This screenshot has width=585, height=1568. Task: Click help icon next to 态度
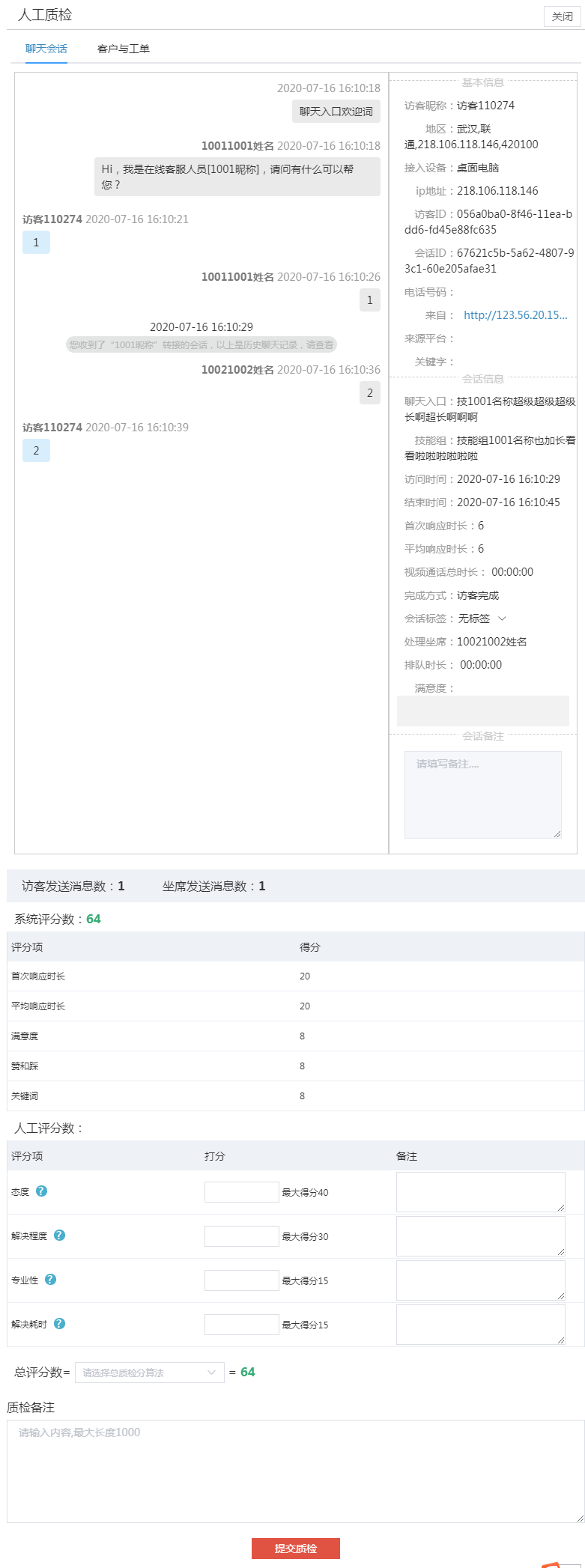pyautogui.click(x=42, y=1191)
